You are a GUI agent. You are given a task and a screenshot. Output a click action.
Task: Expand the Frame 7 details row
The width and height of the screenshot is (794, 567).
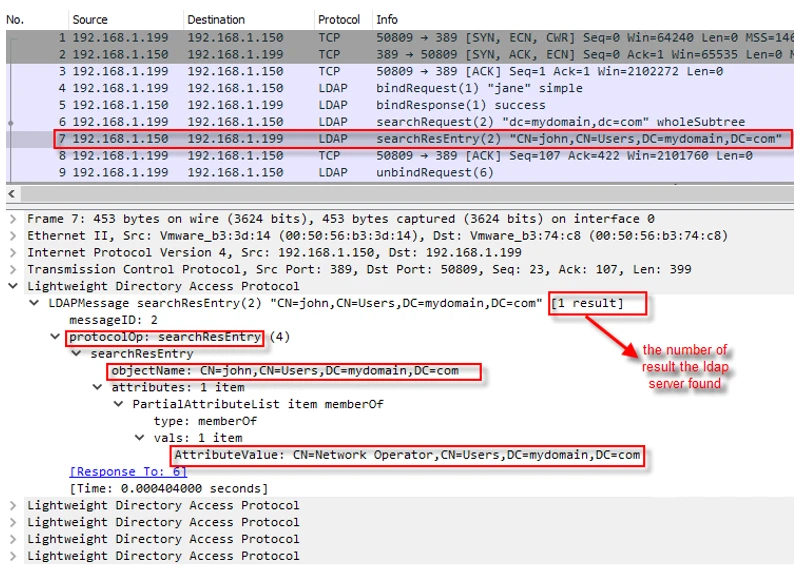pos(12,219)
